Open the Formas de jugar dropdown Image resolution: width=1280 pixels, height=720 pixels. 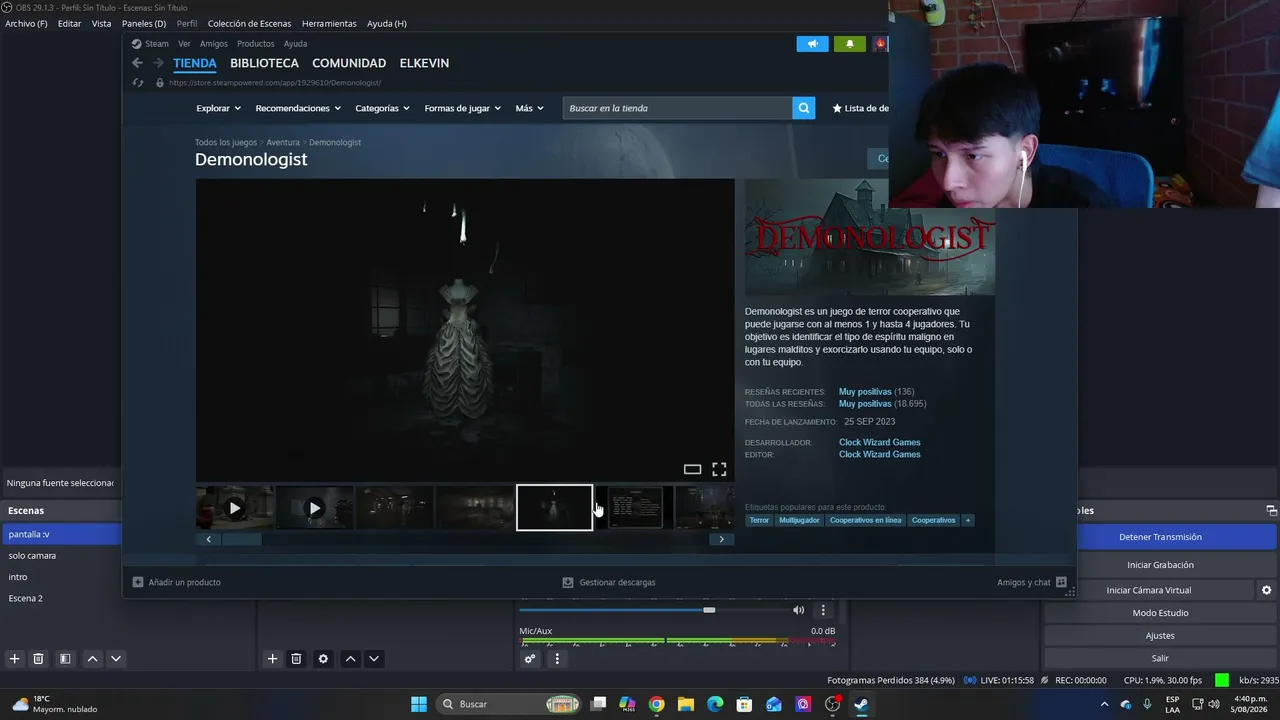pos(463,108)
